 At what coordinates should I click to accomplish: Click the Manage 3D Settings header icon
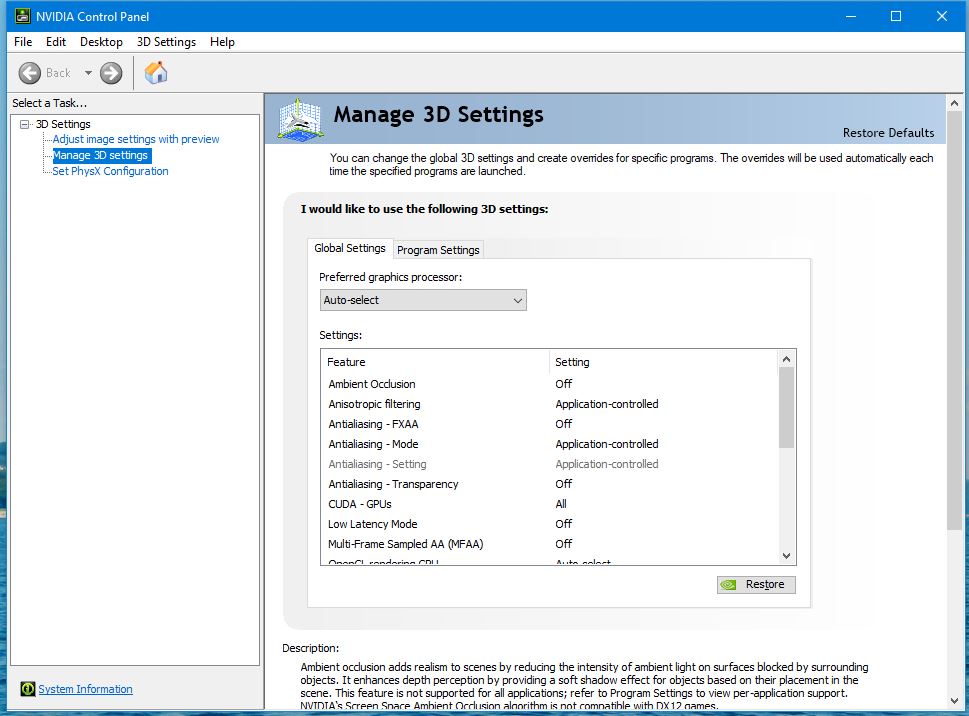(x=299, y=119)
